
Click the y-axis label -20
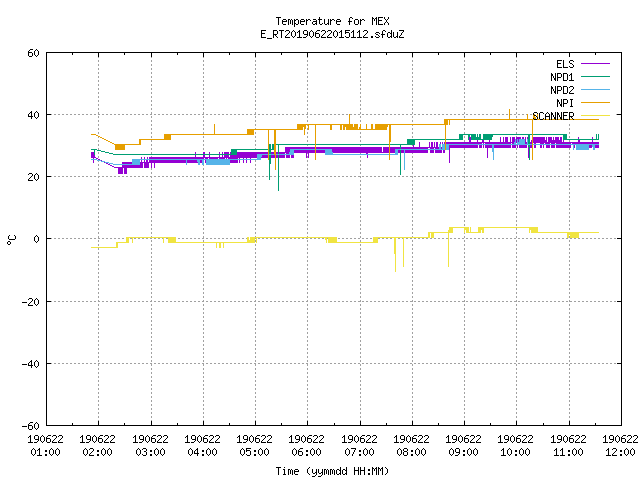(x=31, y=302)
